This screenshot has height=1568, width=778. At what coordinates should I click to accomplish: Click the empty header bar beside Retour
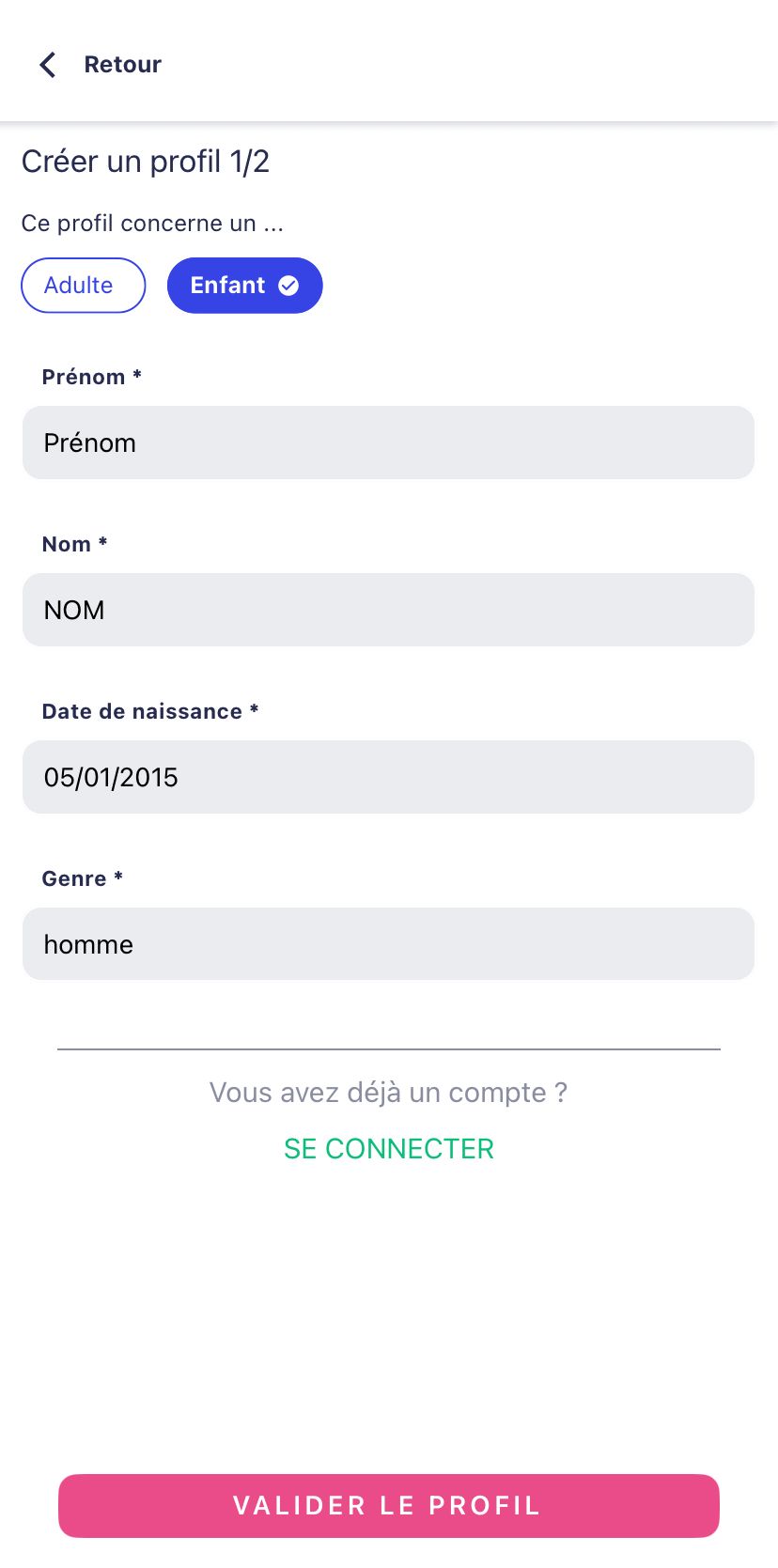(x=470, y=64)
